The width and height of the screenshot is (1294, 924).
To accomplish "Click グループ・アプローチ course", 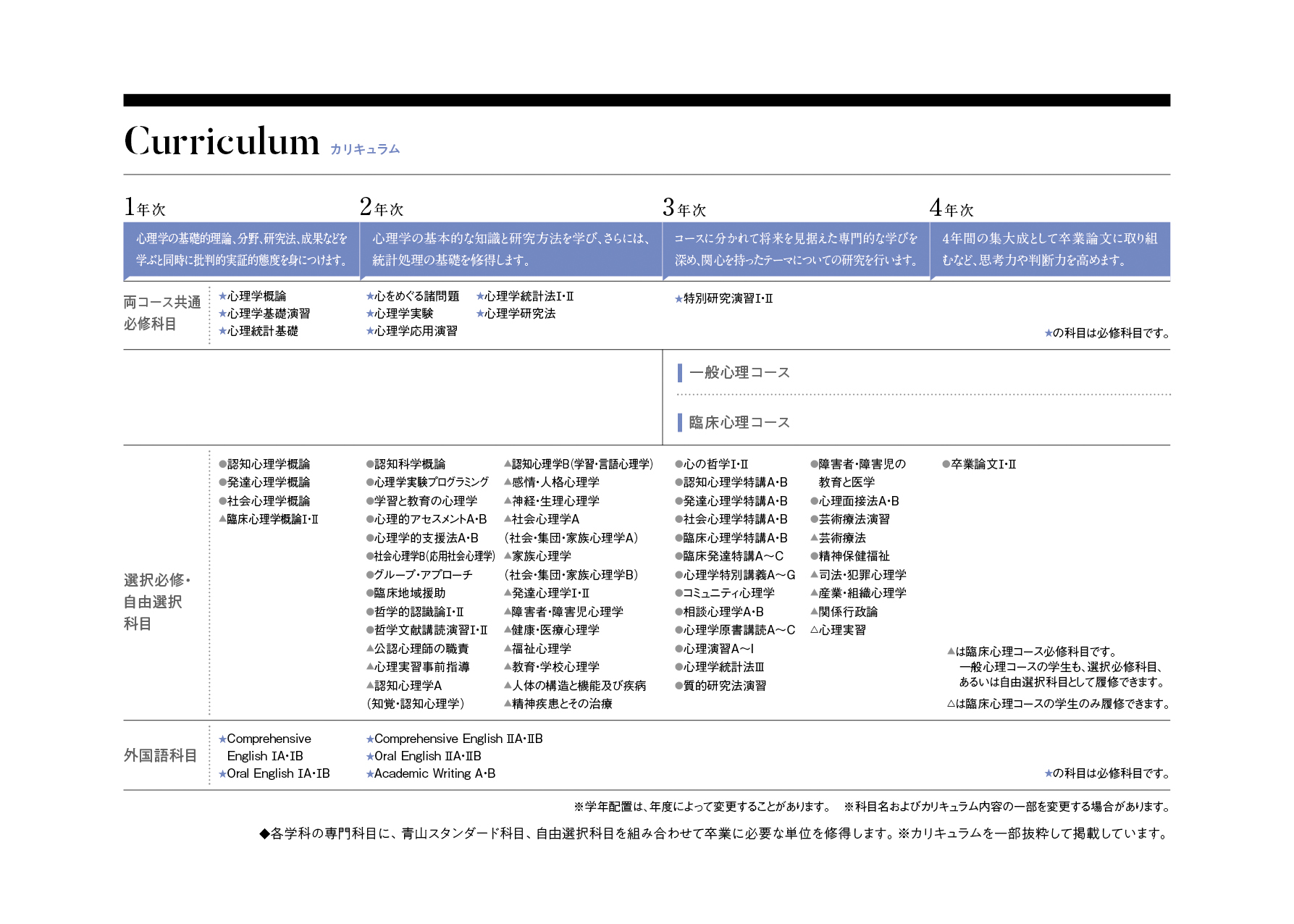I will (419, 575).
